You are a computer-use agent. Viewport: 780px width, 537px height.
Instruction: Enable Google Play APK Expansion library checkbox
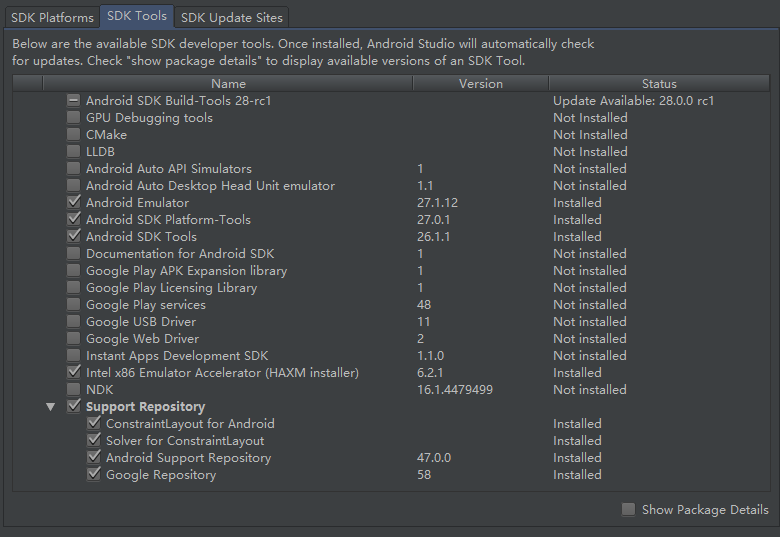click(74, 270)
